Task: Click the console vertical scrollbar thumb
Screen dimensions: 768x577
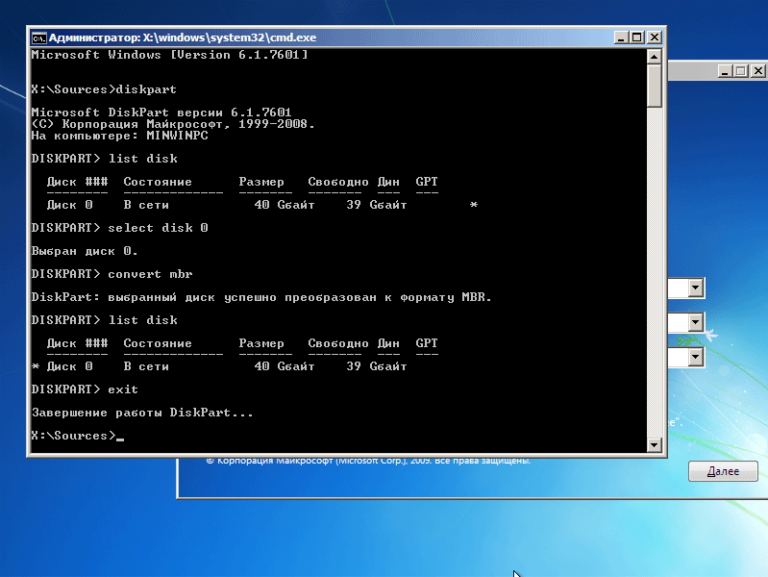Action: point(654,86)
